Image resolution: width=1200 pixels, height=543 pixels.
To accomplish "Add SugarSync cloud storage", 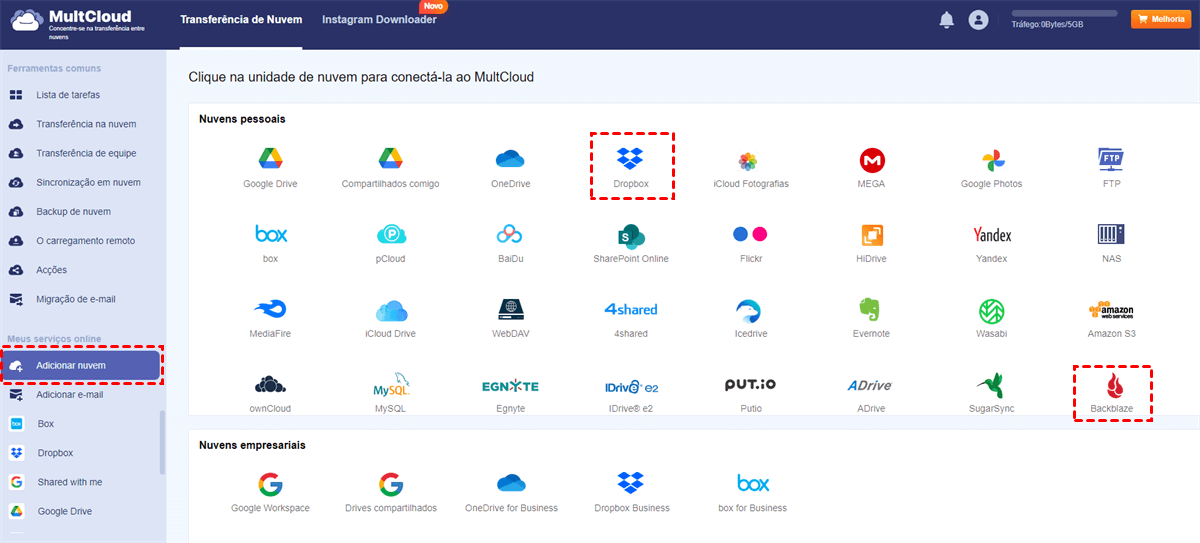I will click(x=992, y=393).
